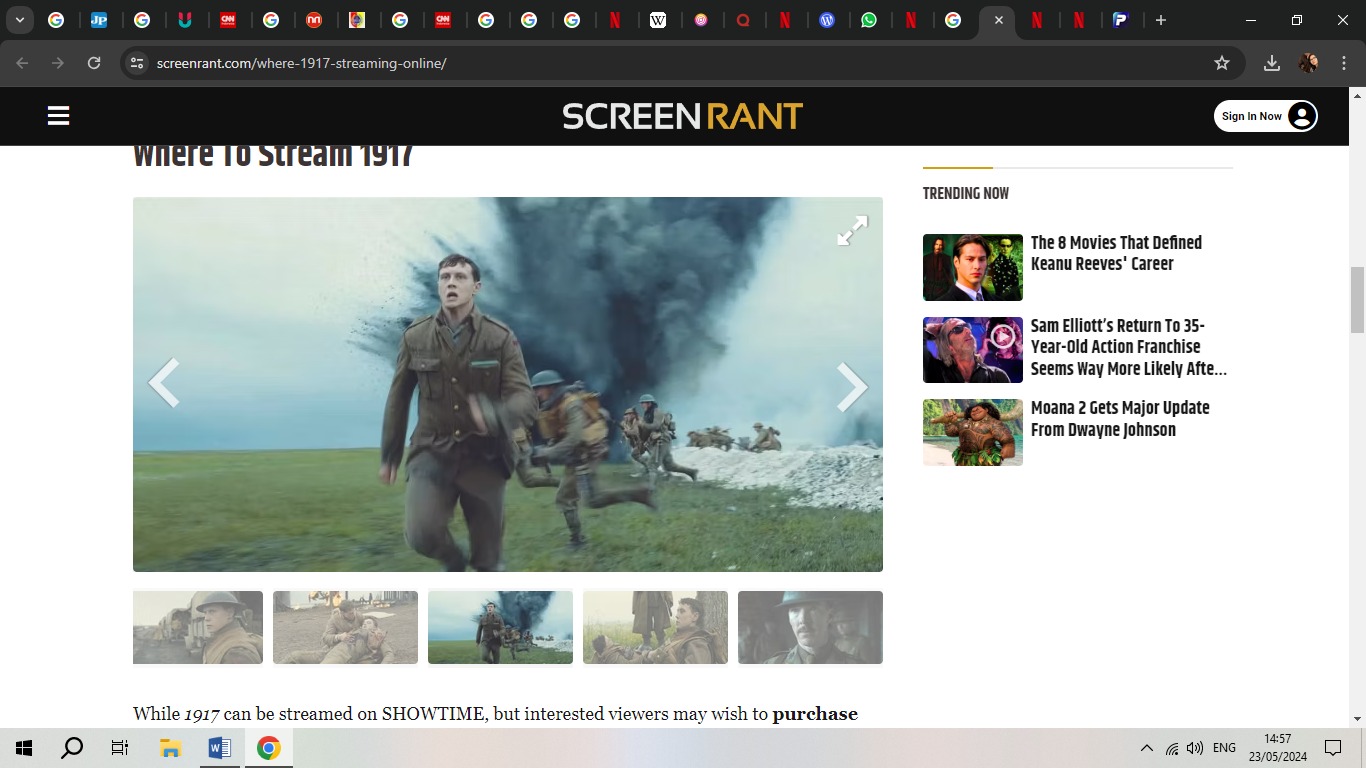
Task: Click the Keanu Reeves article thumbnail
Action: pos(973,267)
